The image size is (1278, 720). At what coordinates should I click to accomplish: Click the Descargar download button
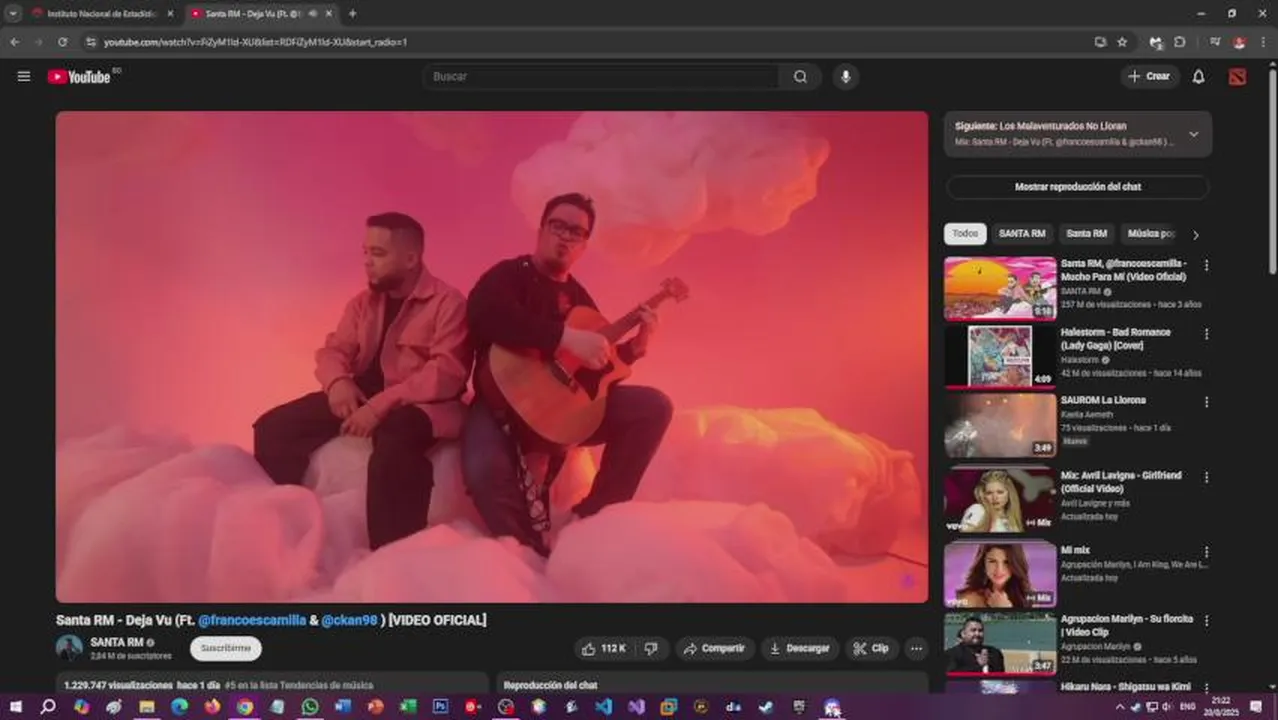click(799, 648)
